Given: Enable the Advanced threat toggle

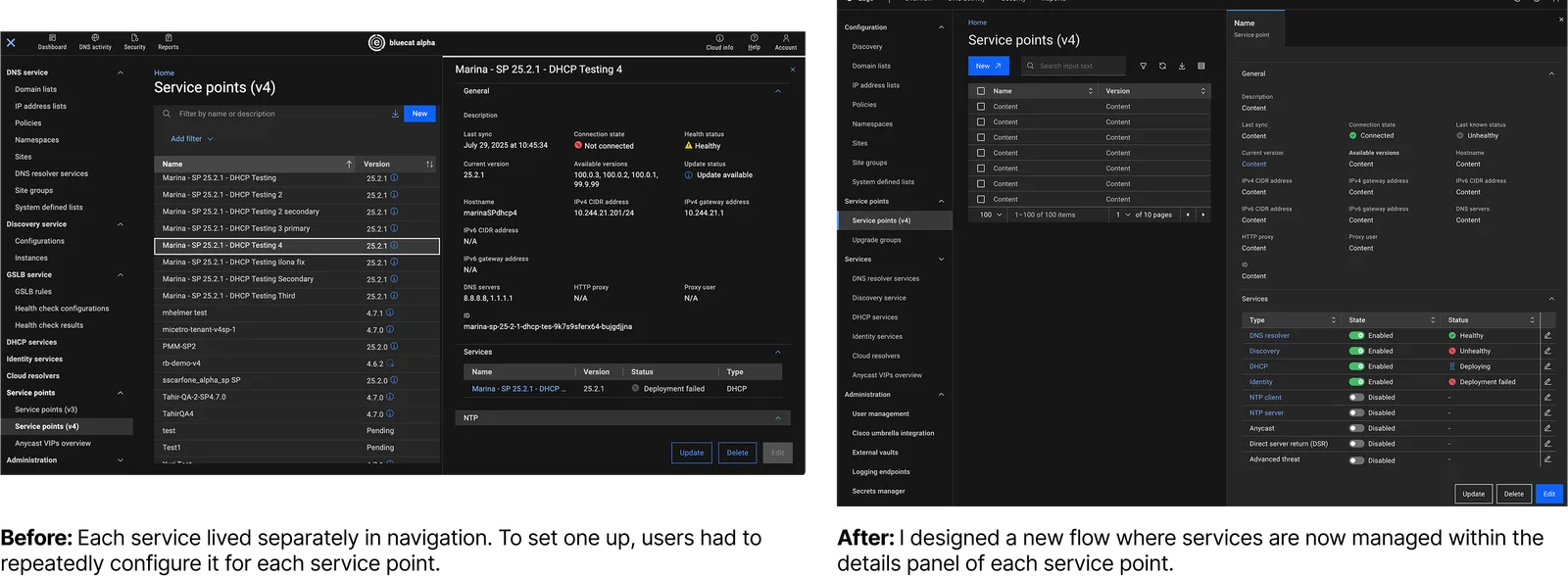Looking at the screenshot, I should [x=1356, y=459].
